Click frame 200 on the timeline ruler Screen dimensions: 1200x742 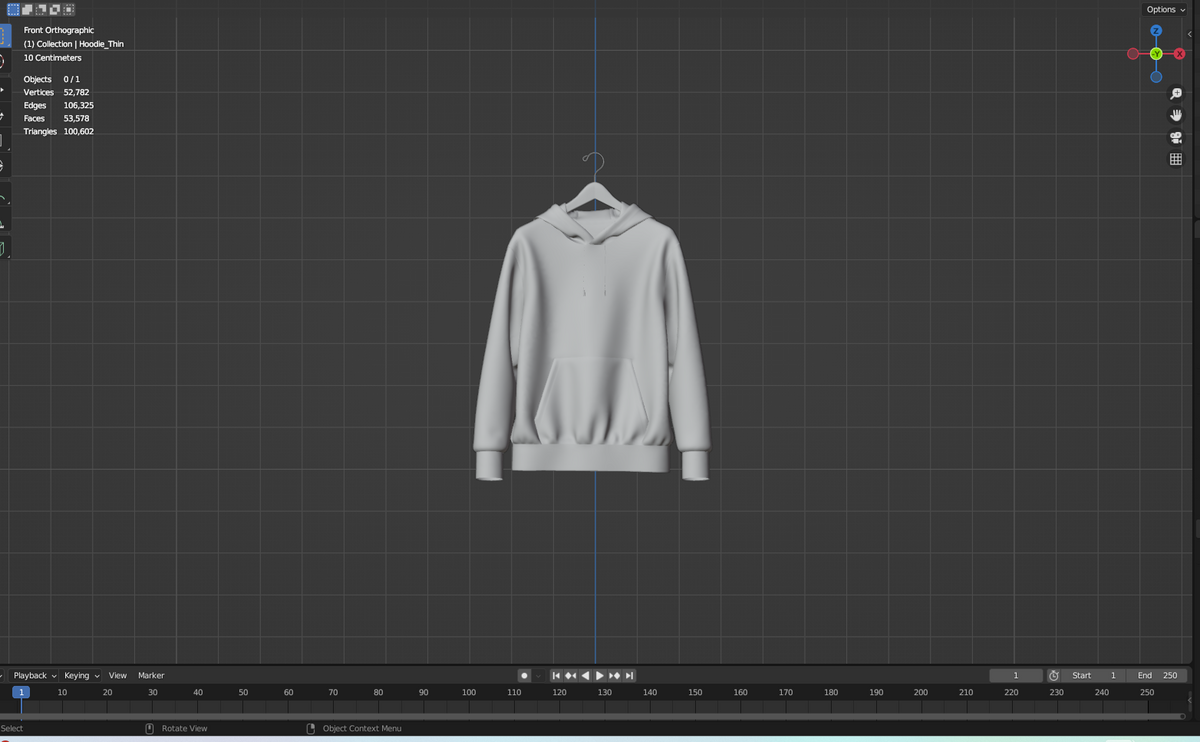tap(921, 692)
